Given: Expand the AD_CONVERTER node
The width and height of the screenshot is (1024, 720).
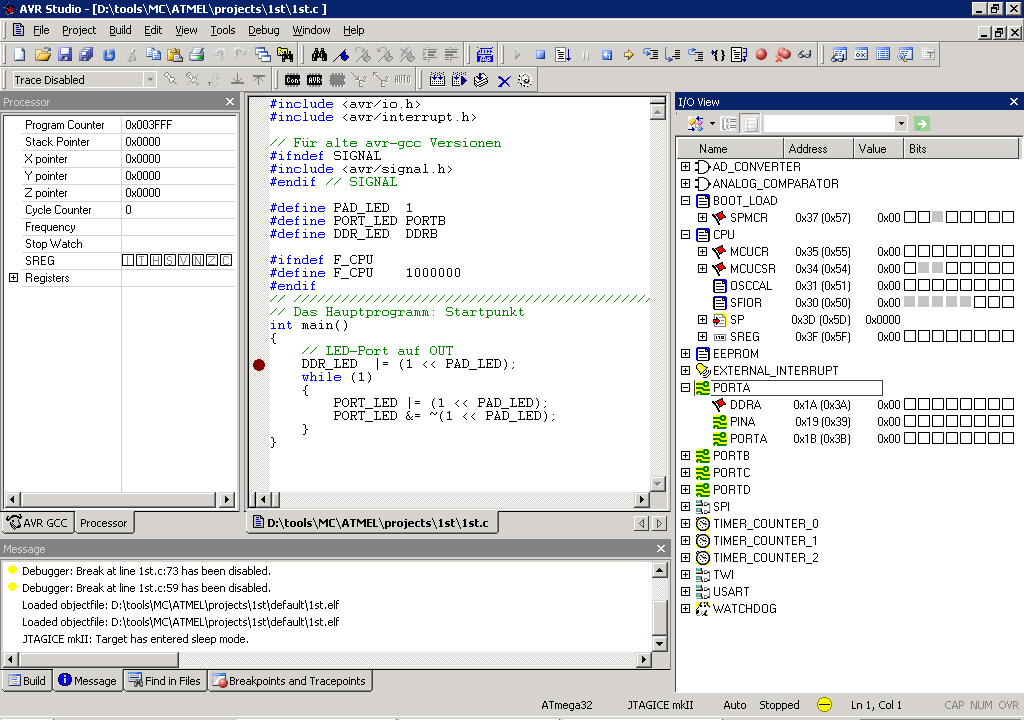Looking at the screenshot, I should click(x=685, y=167).
